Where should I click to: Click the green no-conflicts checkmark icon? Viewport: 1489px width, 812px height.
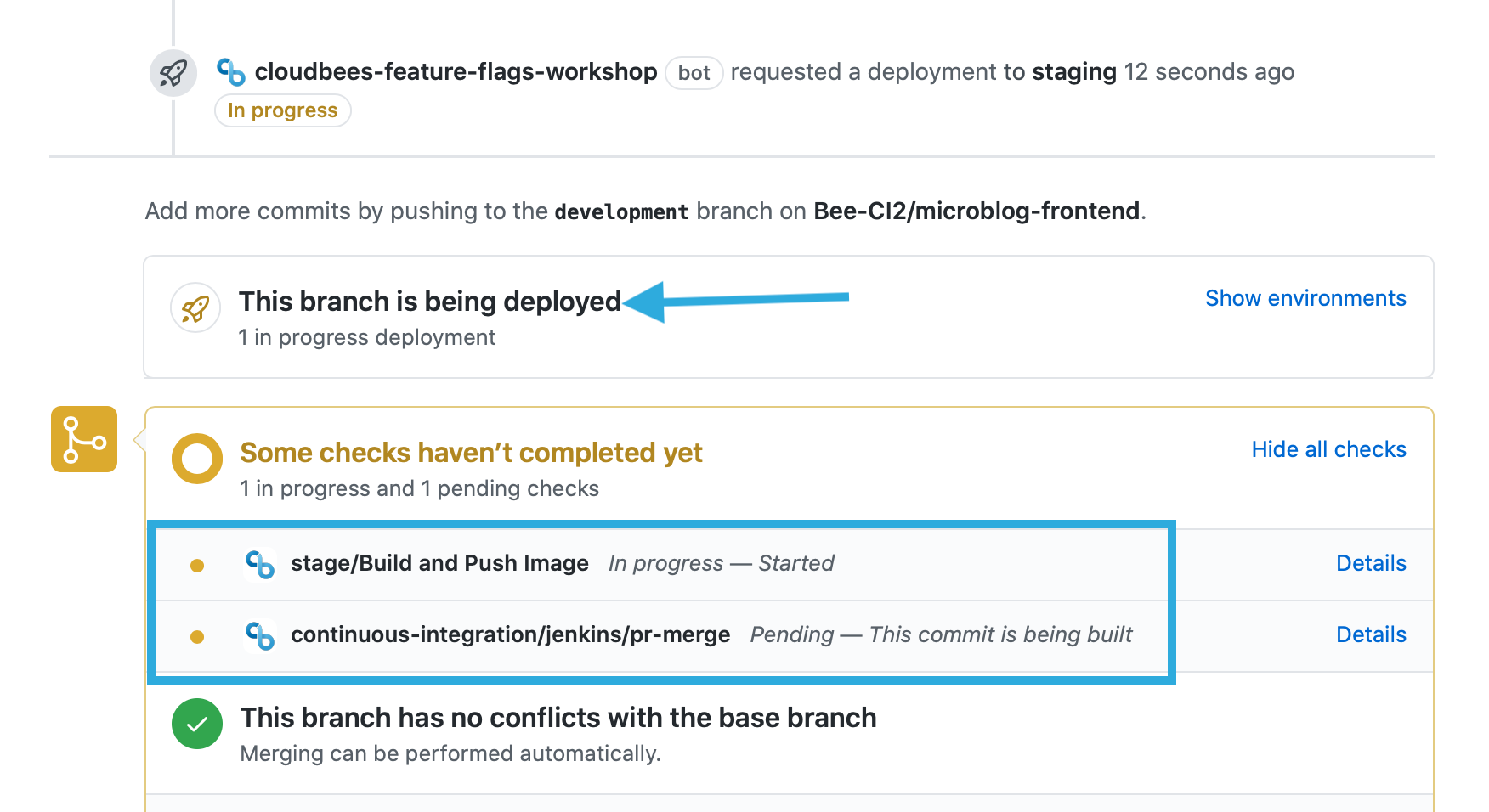point(197,724)
